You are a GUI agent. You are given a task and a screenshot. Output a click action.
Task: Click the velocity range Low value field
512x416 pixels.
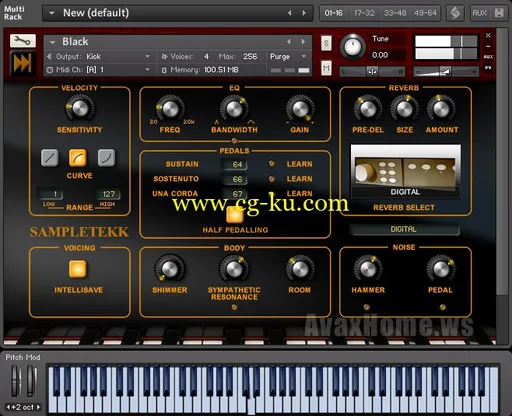50,194
